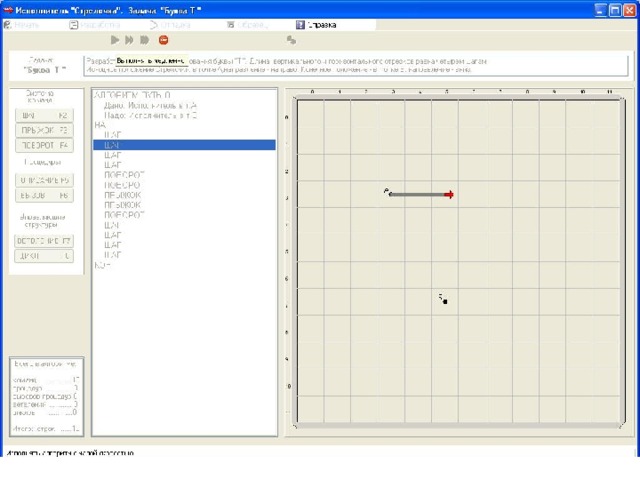Open the Справка tab

tap(317, 25)
